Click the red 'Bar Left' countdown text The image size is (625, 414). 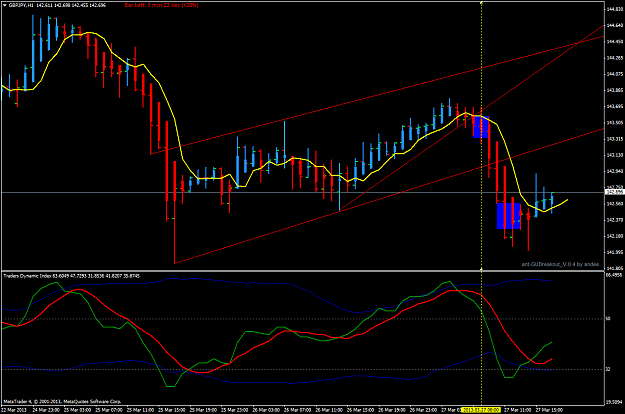tap(161, 5)
